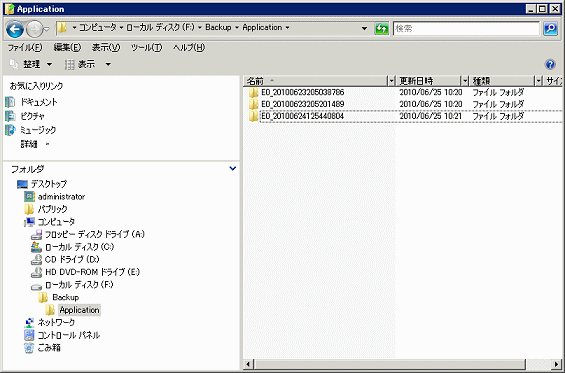
Task: Click the ごみ箱 recycle bin icon
Action: (29, 348)
